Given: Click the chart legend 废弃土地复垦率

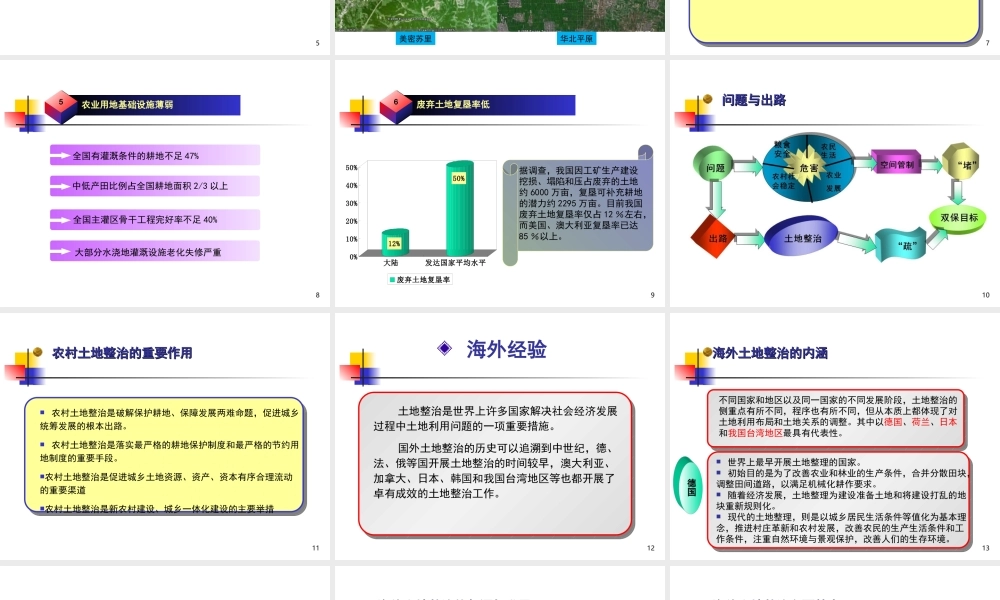Looking at the screenshot, I should click(420, 279).
